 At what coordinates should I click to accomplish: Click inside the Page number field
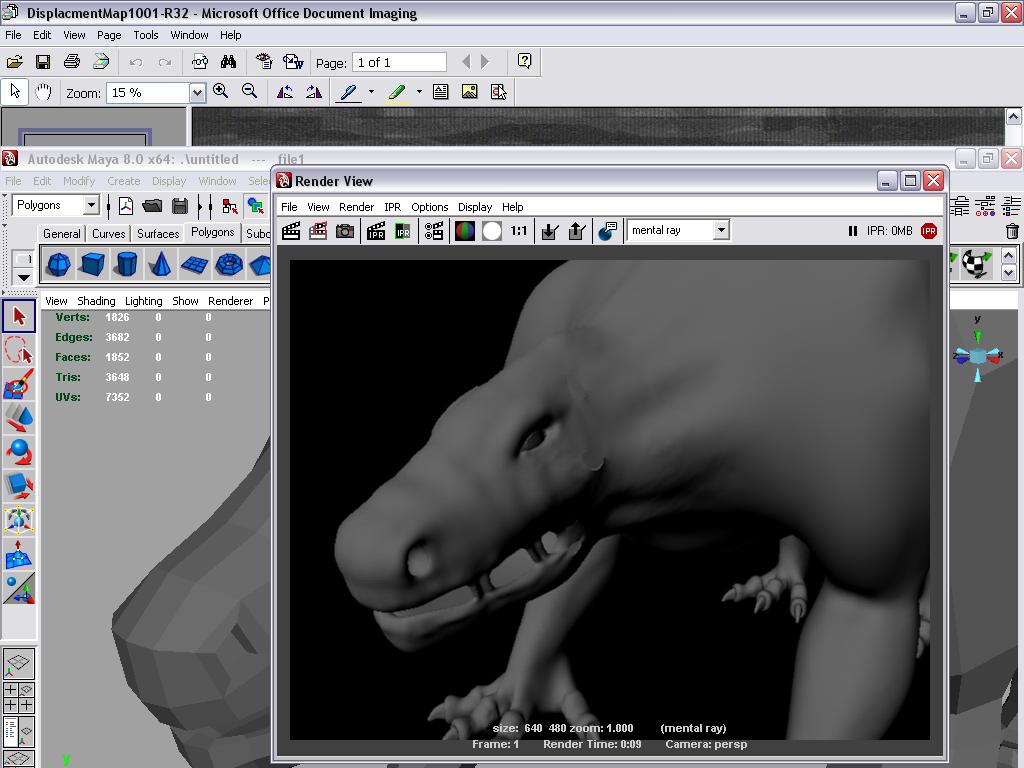398,61
